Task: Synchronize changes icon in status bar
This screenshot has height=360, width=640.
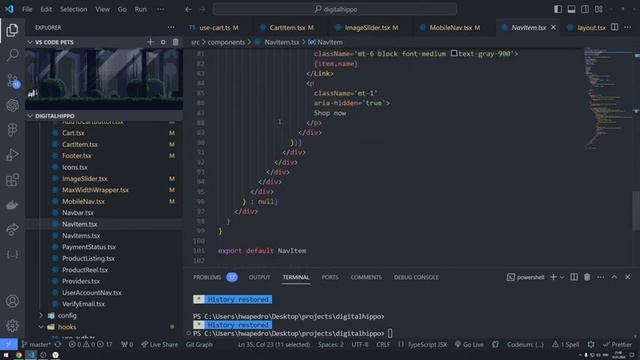Action: 58,344
